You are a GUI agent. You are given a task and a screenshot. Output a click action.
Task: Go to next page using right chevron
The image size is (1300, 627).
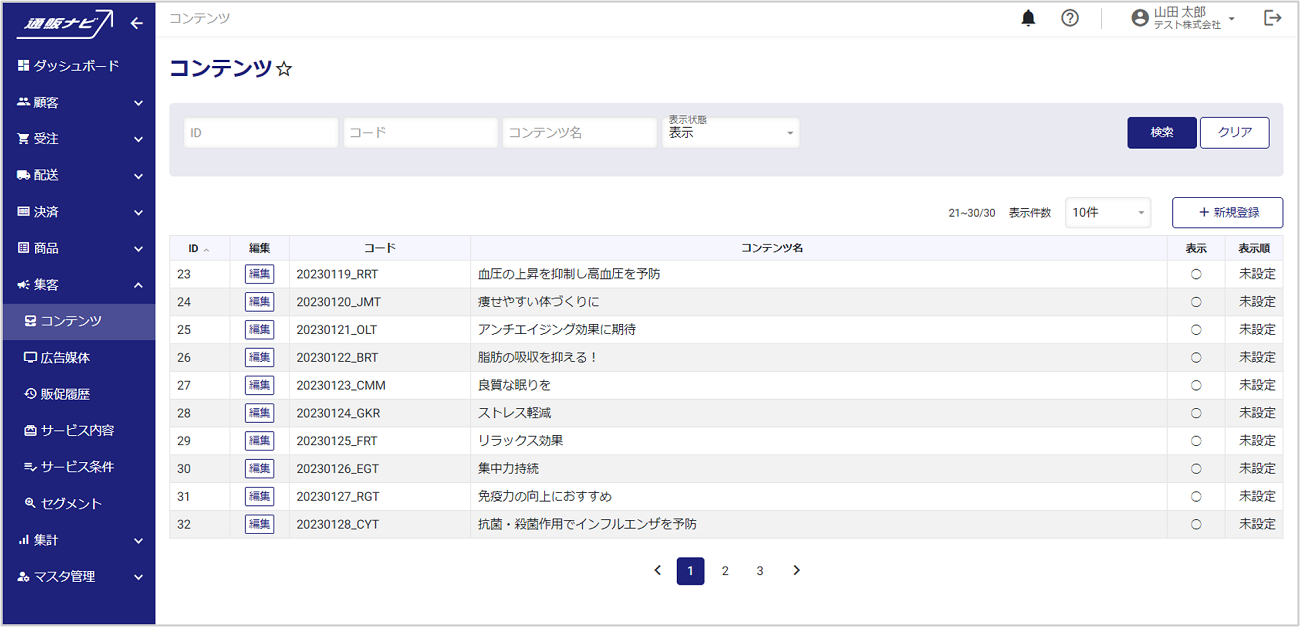[x=796, y=570]
